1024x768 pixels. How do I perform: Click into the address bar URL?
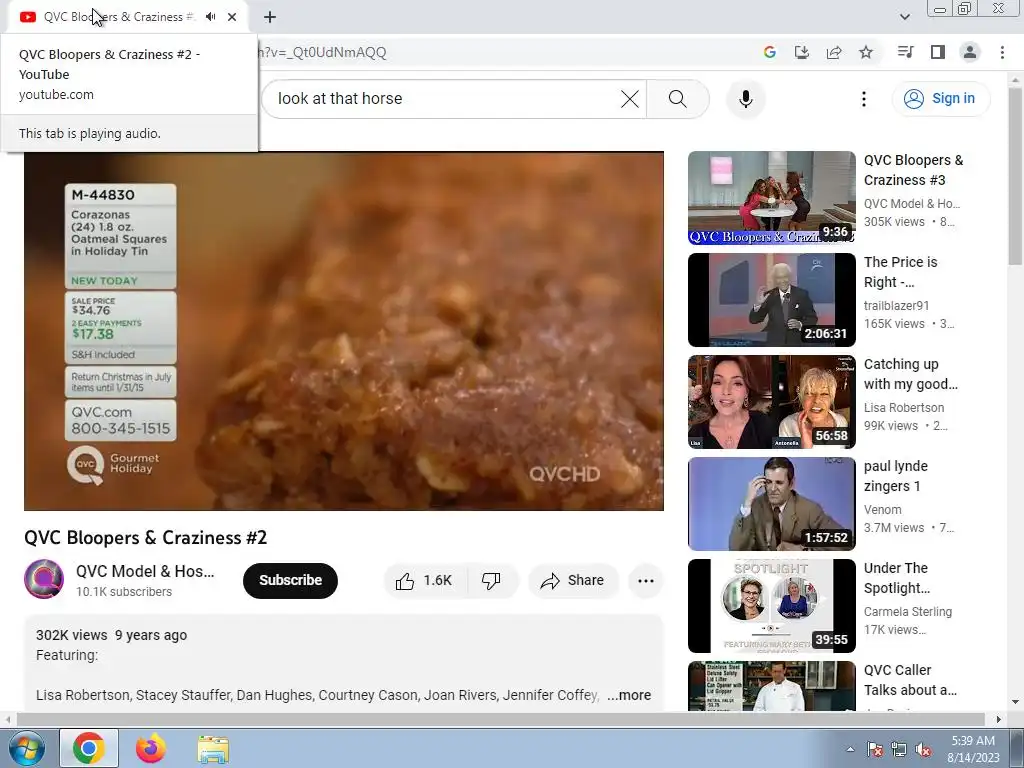click(322, 52)
